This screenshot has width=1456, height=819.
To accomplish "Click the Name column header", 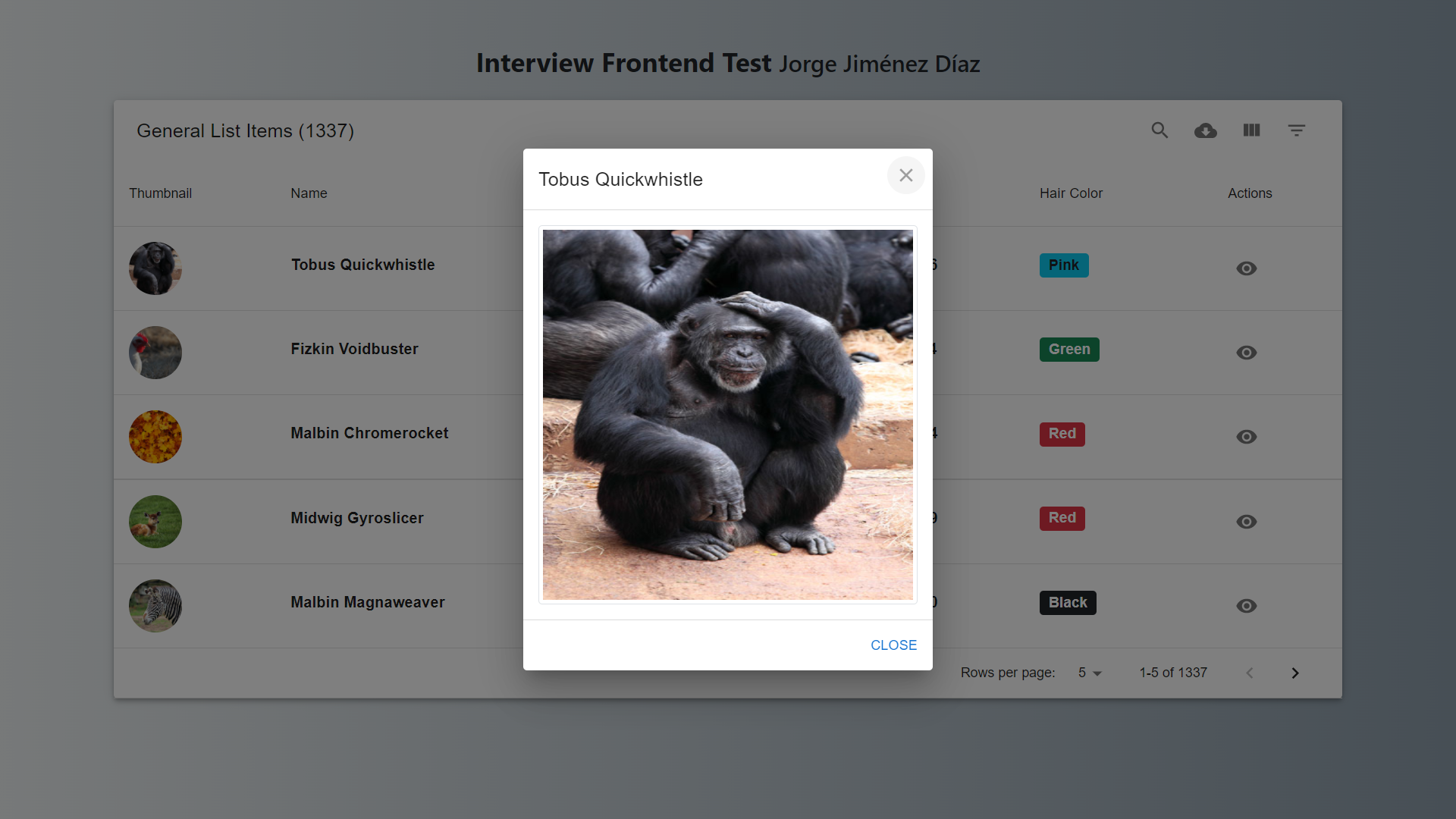I will click(x=309, y=193).
